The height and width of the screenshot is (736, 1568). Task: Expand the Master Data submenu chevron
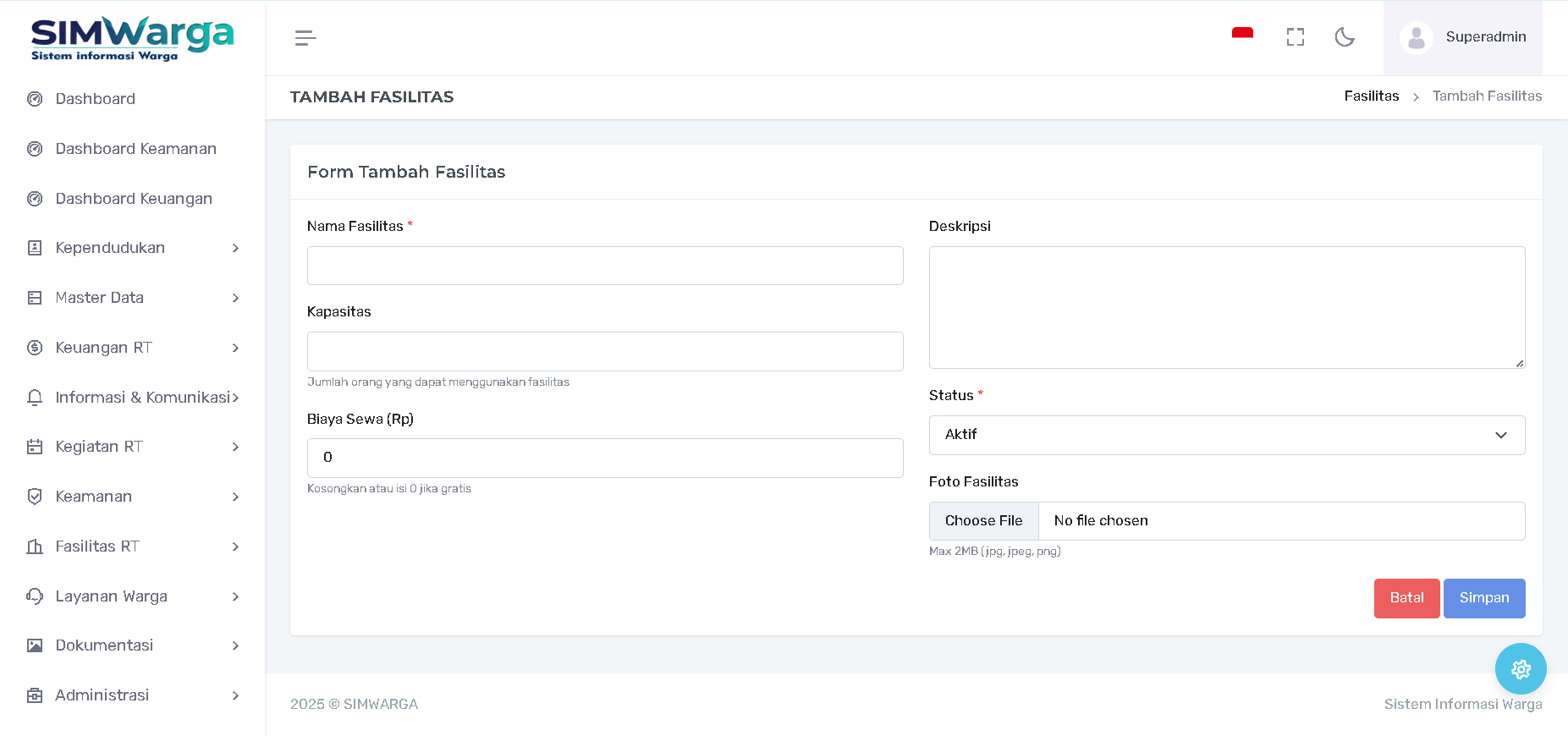click(235, 298)
